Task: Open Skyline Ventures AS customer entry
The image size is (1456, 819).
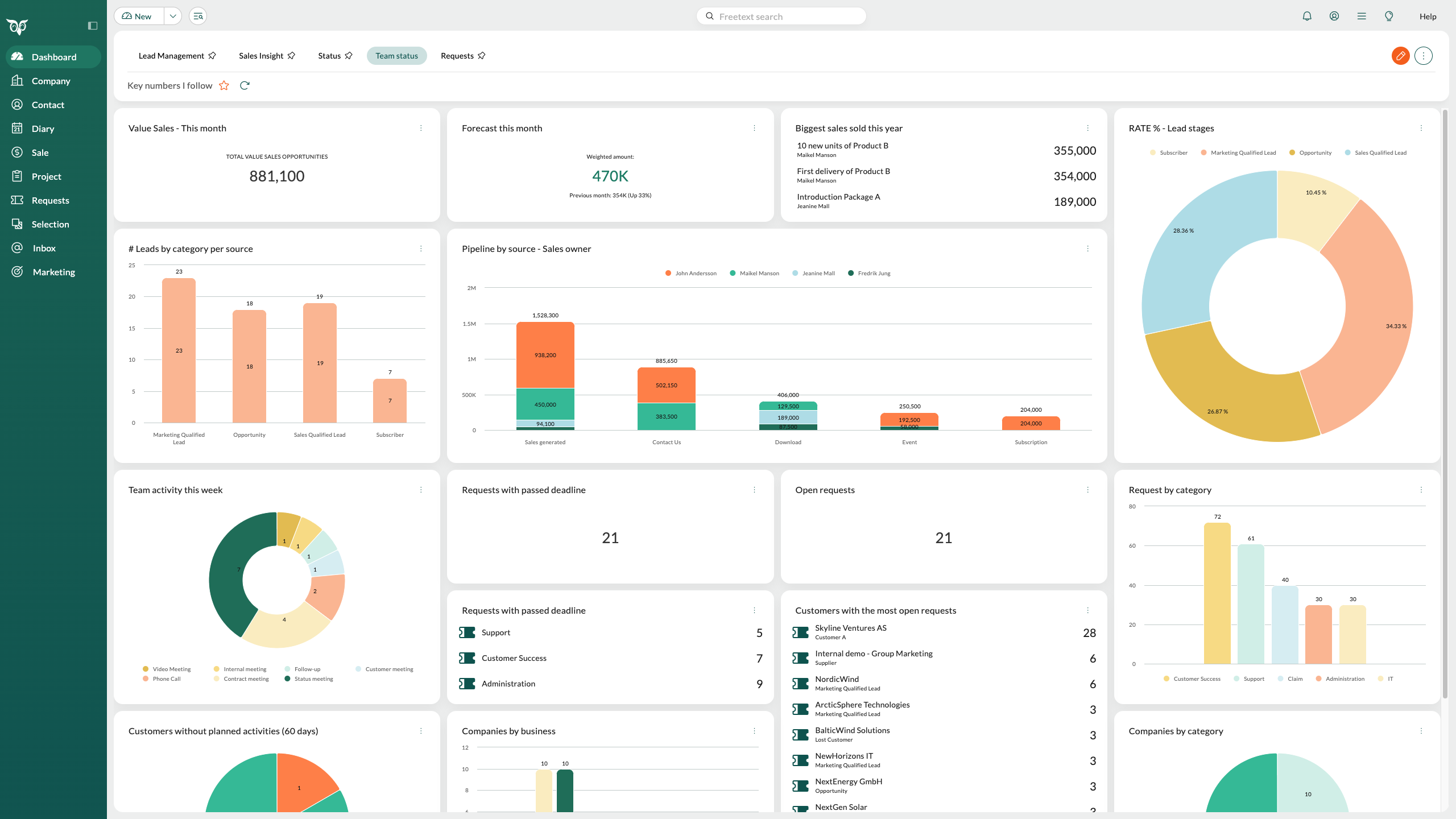Action: point(850,628)
